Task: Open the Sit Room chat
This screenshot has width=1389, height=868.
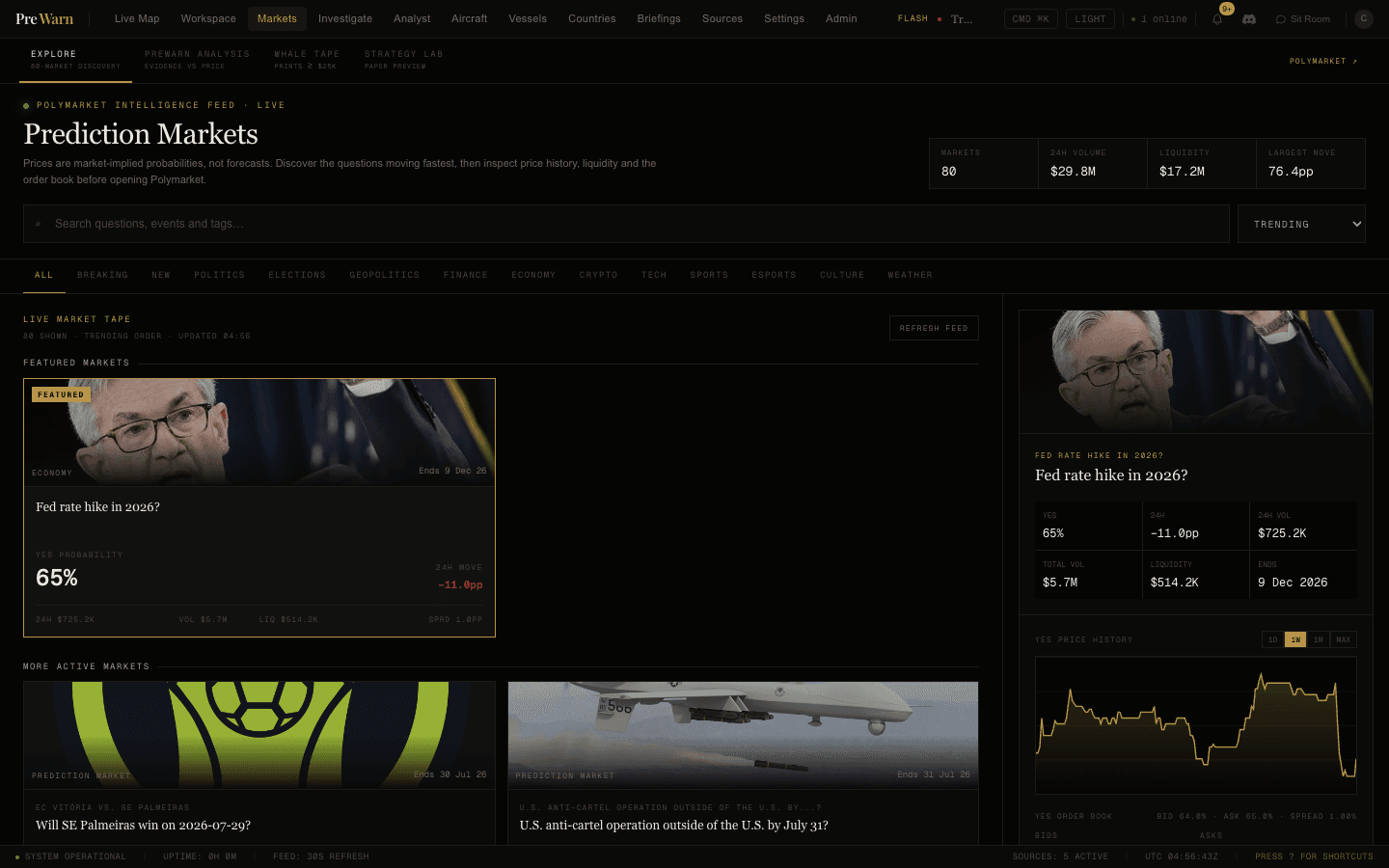Action: point(1302,18)
